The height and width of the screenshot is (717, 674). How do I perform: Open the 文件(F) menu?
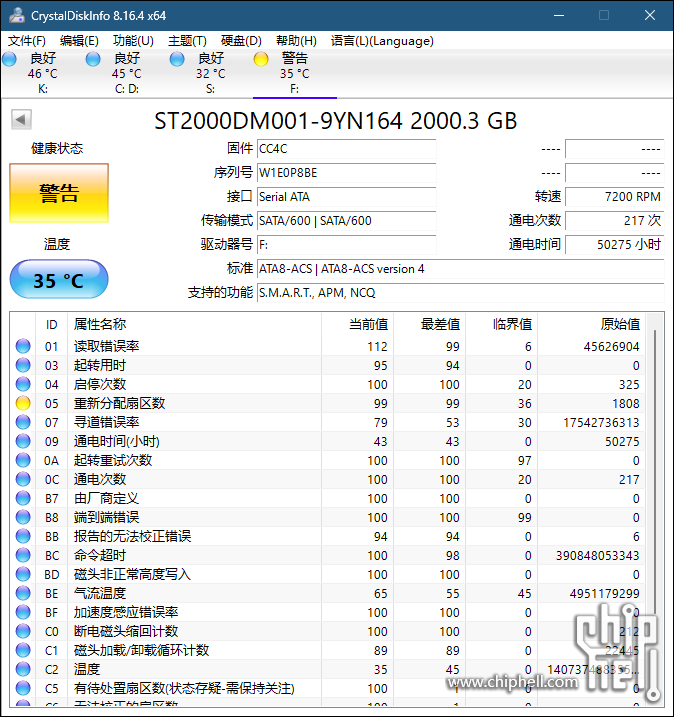[x=27, y=41]
